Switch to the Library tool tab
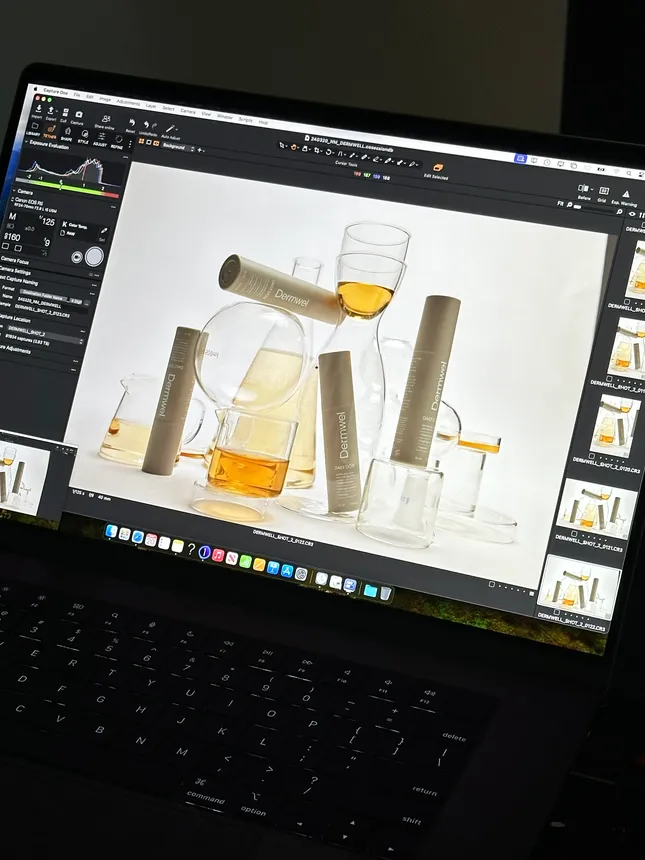Viewport: 645px width, 860px height. pos(34,127)
